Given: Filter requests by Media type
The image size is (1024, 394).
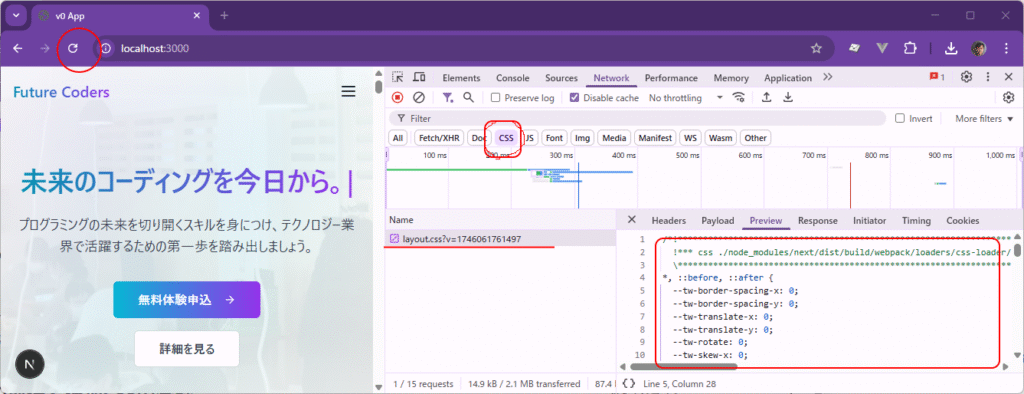Looking at the screenshot, I should (615, 138).
